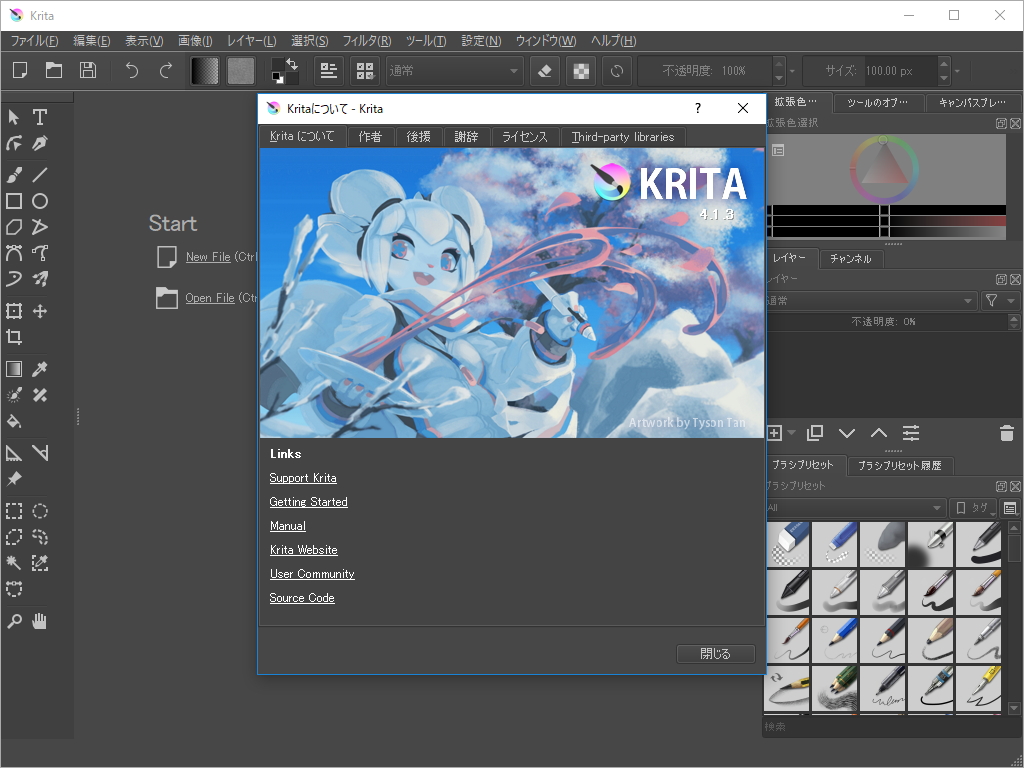
Task: Click the 閉じる button in the About dialog
Action: click(x=716, y=653)
